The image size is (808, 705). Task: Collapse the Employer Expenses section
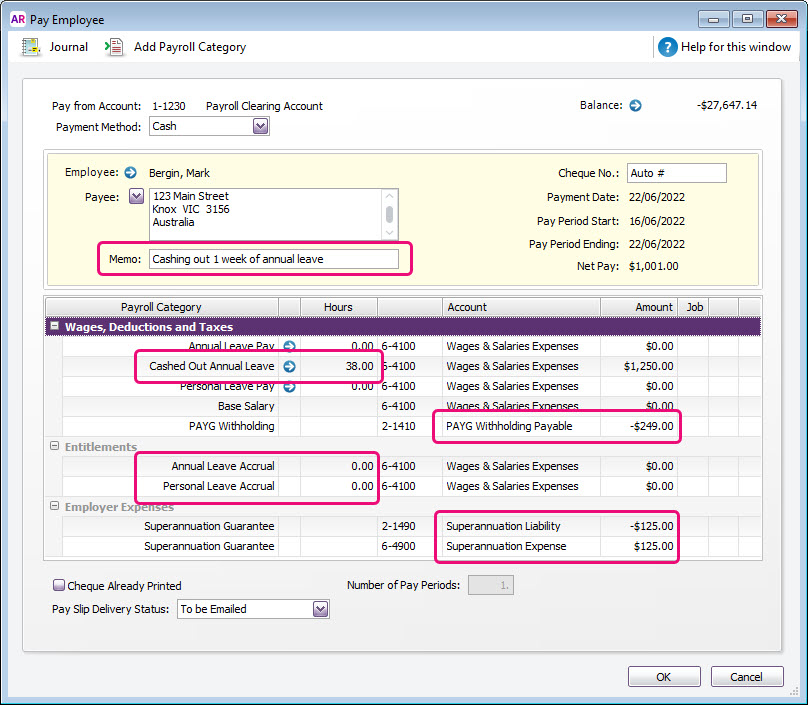point(54,506)
